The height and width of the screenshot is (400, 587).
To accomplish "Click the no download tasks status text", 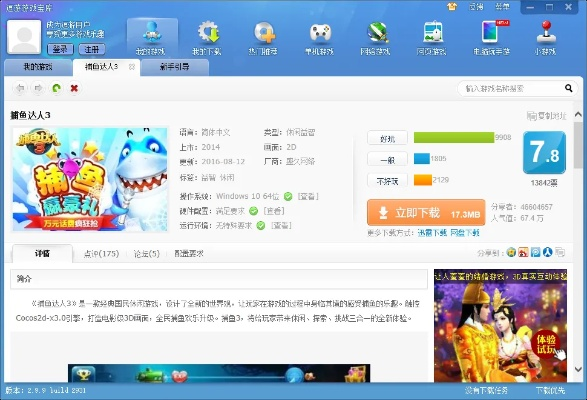I will coord(486,391).
